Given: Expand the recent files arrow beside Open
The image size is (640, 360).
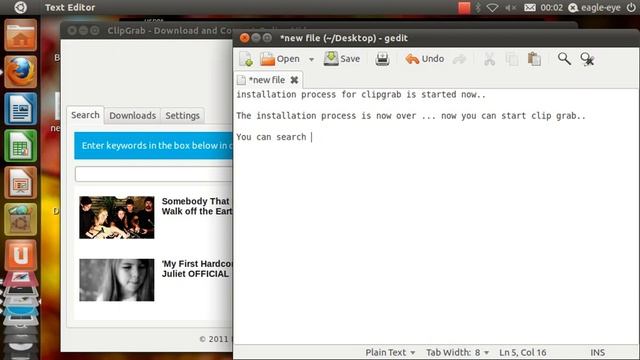Looking at the screenshot, I should pos(311,60).
